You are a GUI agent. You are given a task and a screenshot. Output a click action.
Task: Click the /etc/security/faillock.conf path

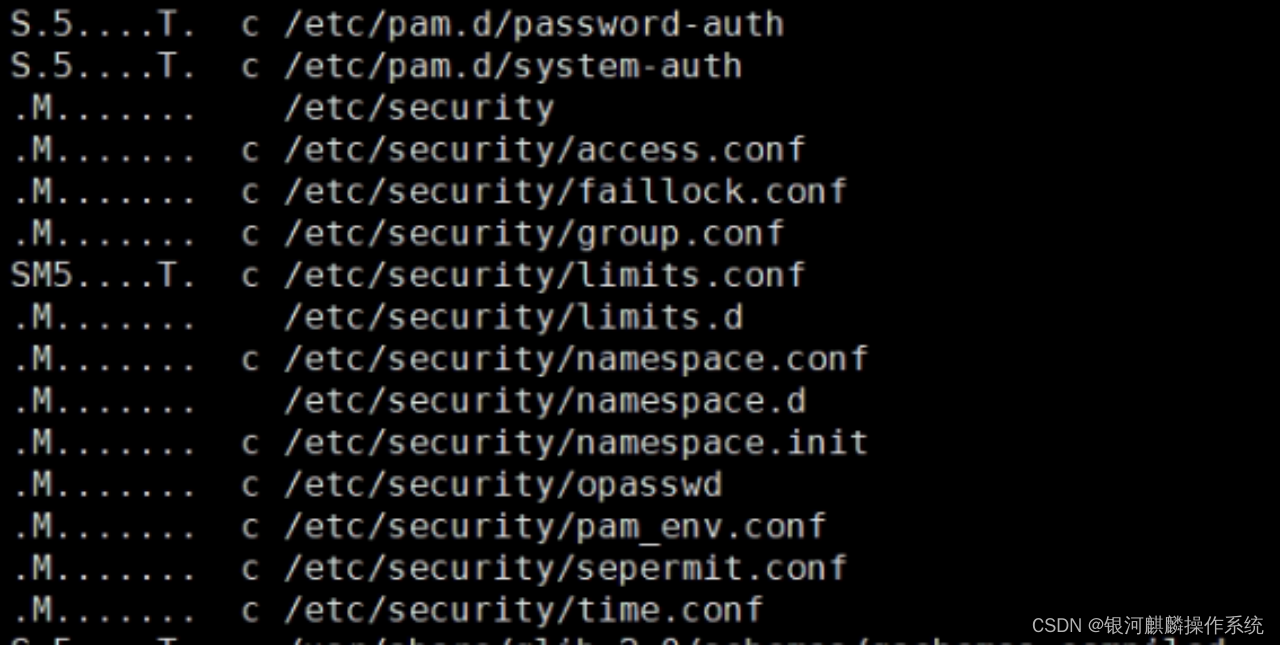(565, 191)
